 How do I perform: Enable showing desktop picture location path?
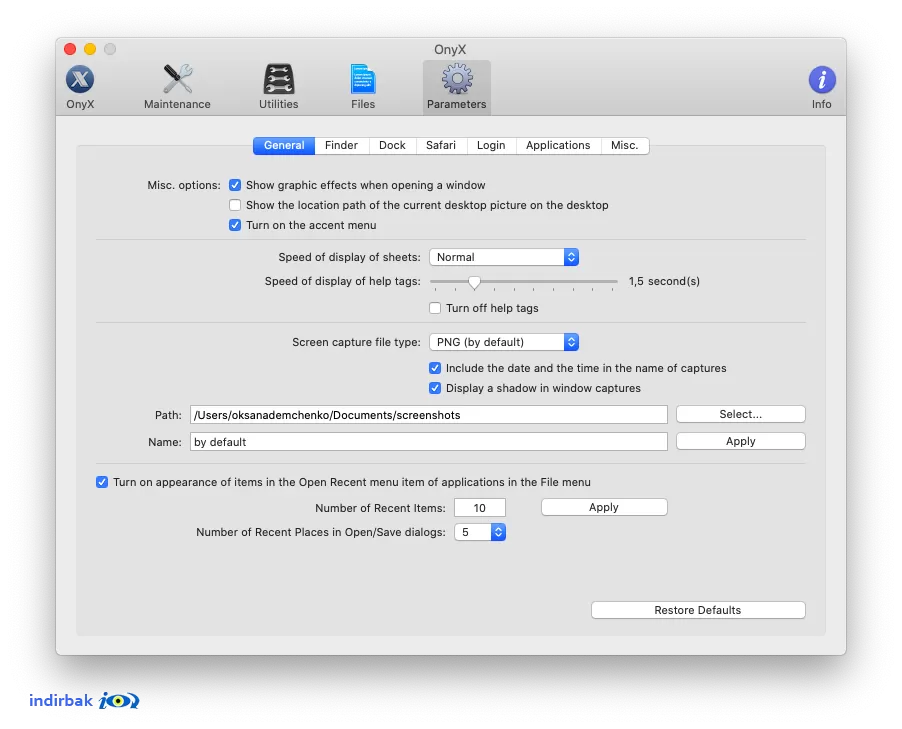click(235, 205)
